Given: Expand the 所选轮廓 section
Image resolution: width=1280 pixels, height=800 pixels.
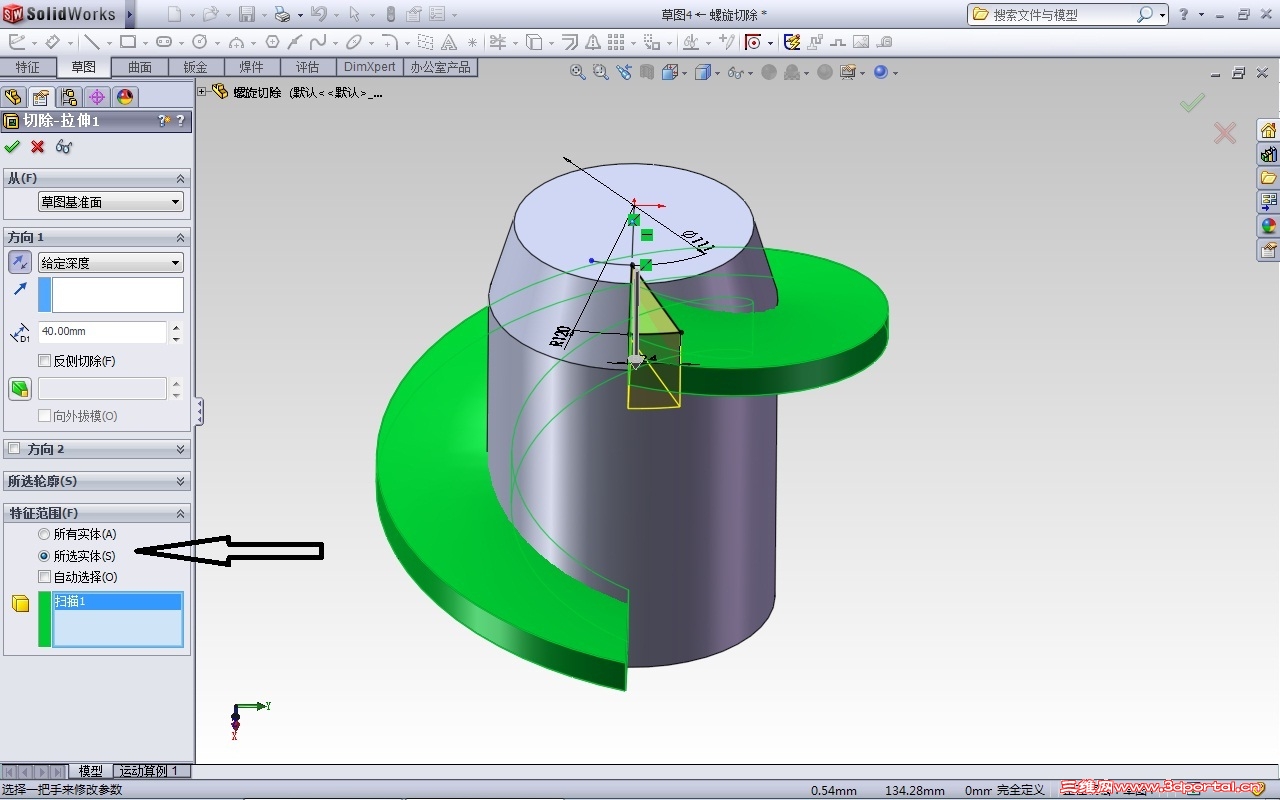Looking at the screenshot, I should 181,481.
